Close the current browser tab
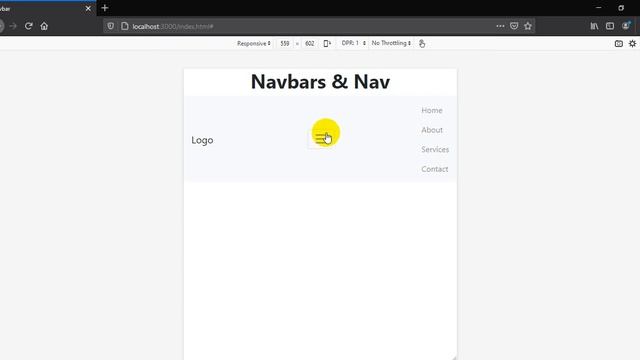Image resolution: width=640 pixels, height=360 pixels. 88,8
